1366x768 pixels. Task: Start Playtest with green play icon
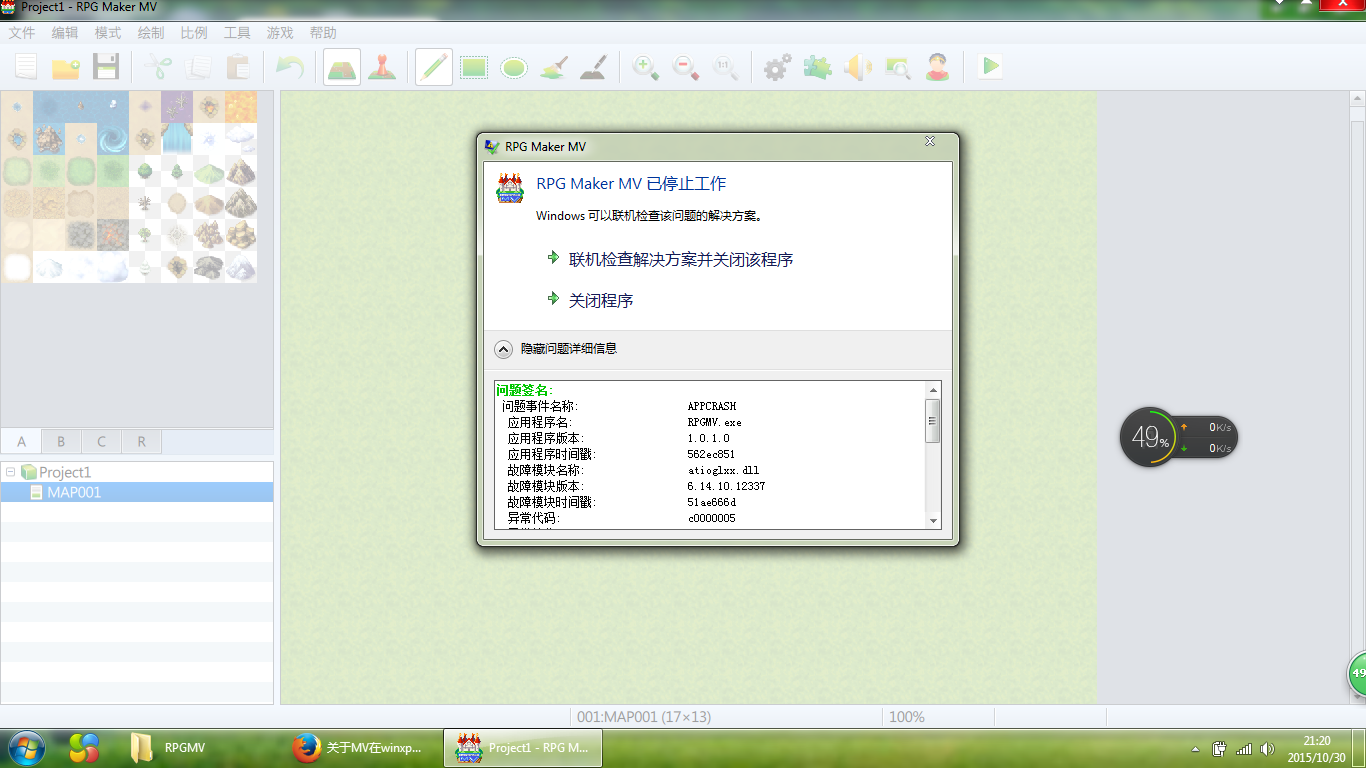(x=990, y=67)
